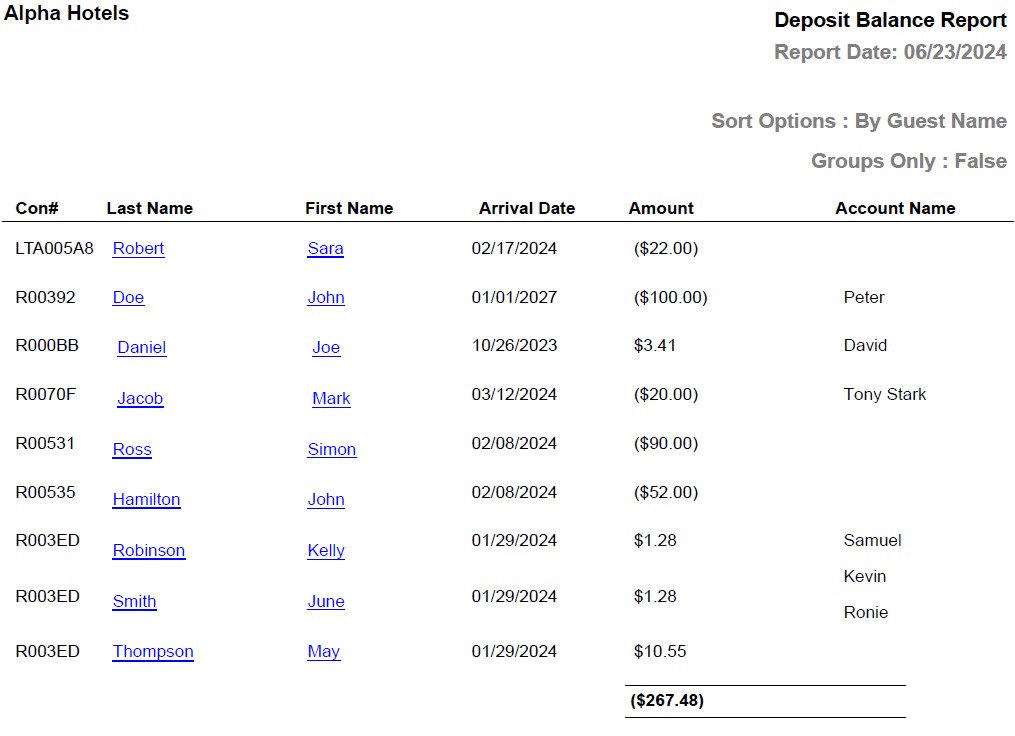Click May's first name link
The image size is (1015, 736).
coord(323,651)
